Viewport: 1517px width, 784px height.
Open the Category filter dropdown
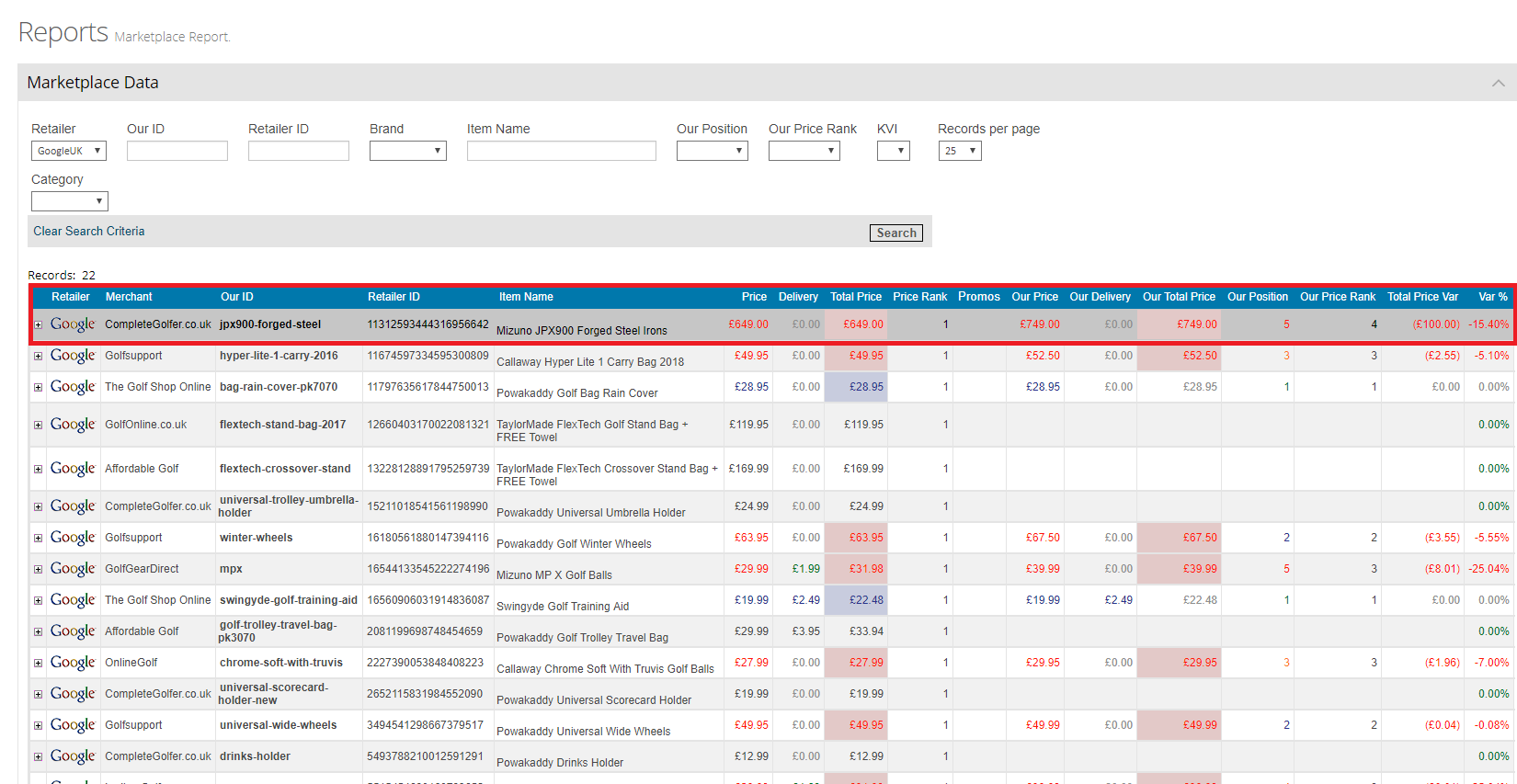70,201
